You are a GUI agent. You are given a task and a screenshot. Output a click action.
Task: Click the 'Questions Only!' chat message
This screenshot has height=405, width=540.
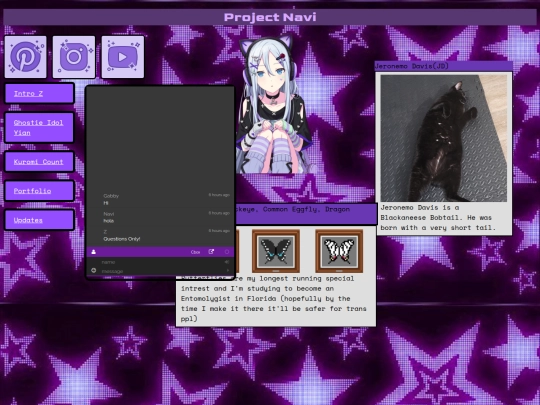[122, 239]
